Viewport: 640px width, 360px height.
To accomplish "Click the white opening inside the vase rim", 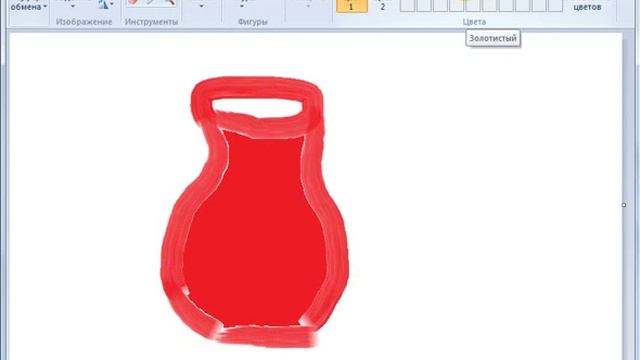I will click(257, 107).
